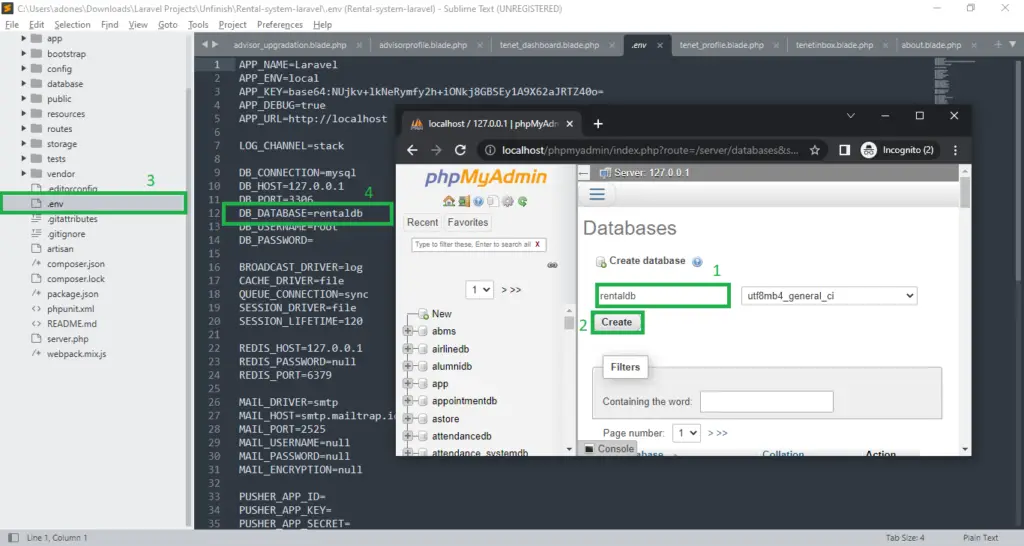The image size is (1024, 546).
Task: Open composer.json from the sidebar
Action: click(75, 264)
